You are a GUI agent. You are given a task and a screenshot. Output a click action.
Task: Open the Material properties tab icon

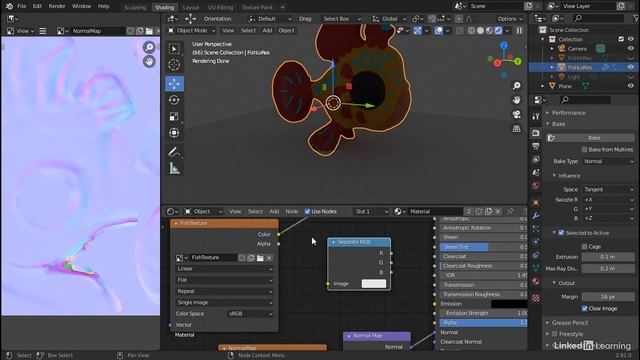[536, 282]
